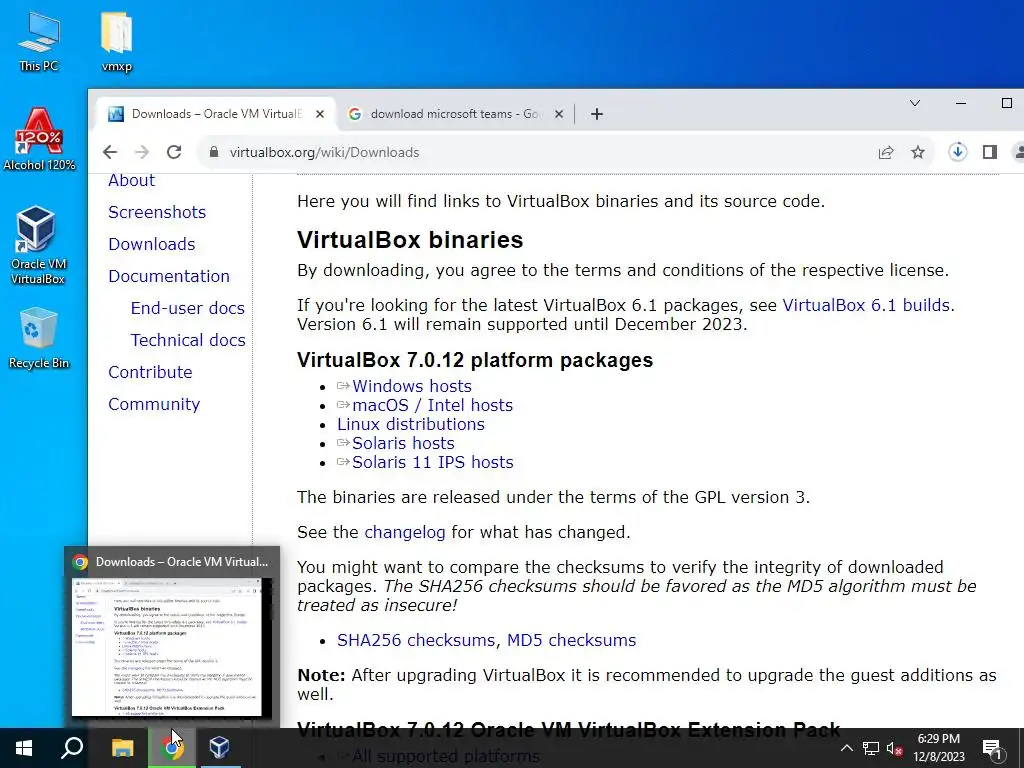
Task: Open Oracle VM VirtualBox desktop shortcut
Action: (38, 246)
